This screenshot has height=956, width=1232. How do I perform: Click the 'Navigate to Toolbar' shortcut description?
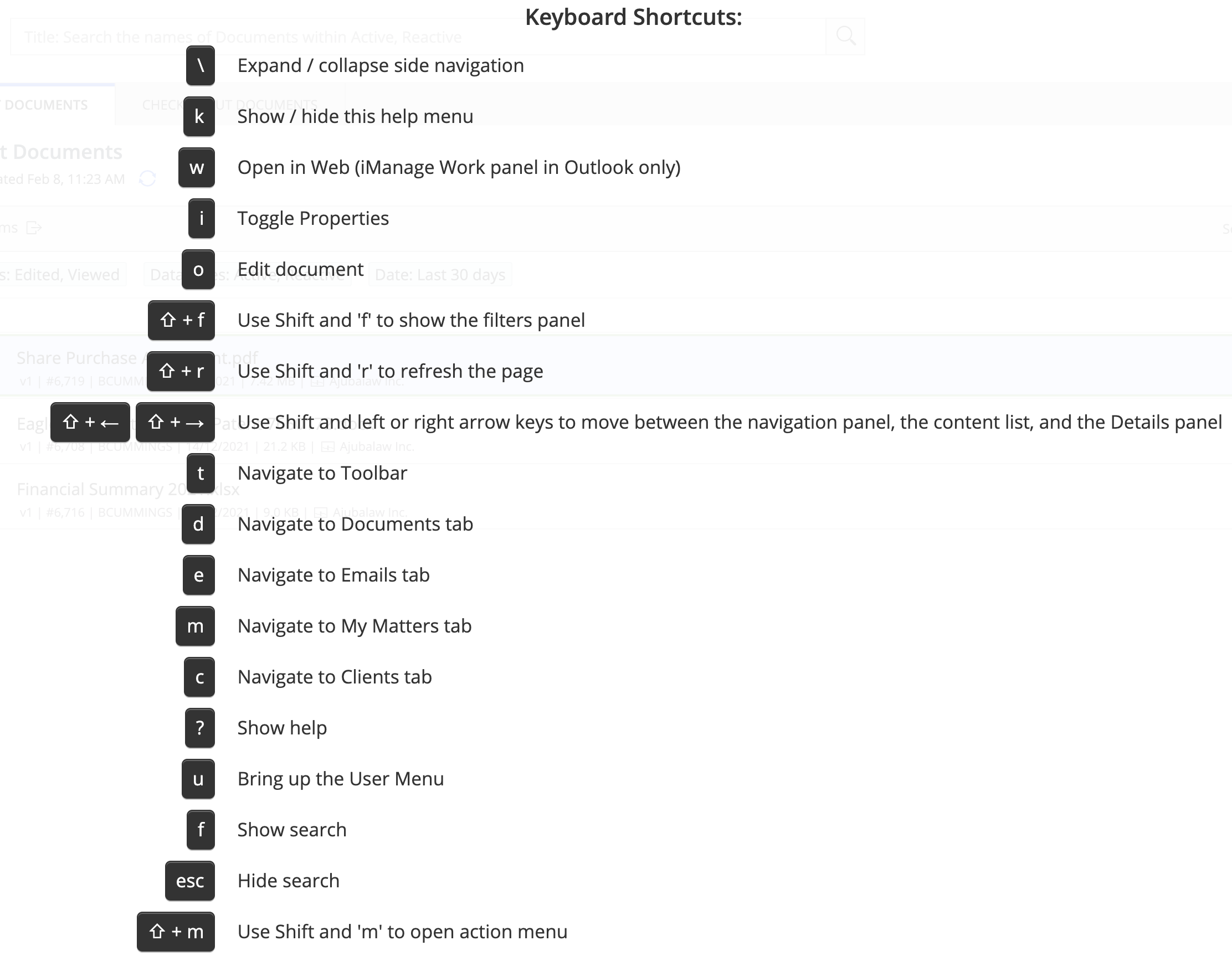click(322, 473)
